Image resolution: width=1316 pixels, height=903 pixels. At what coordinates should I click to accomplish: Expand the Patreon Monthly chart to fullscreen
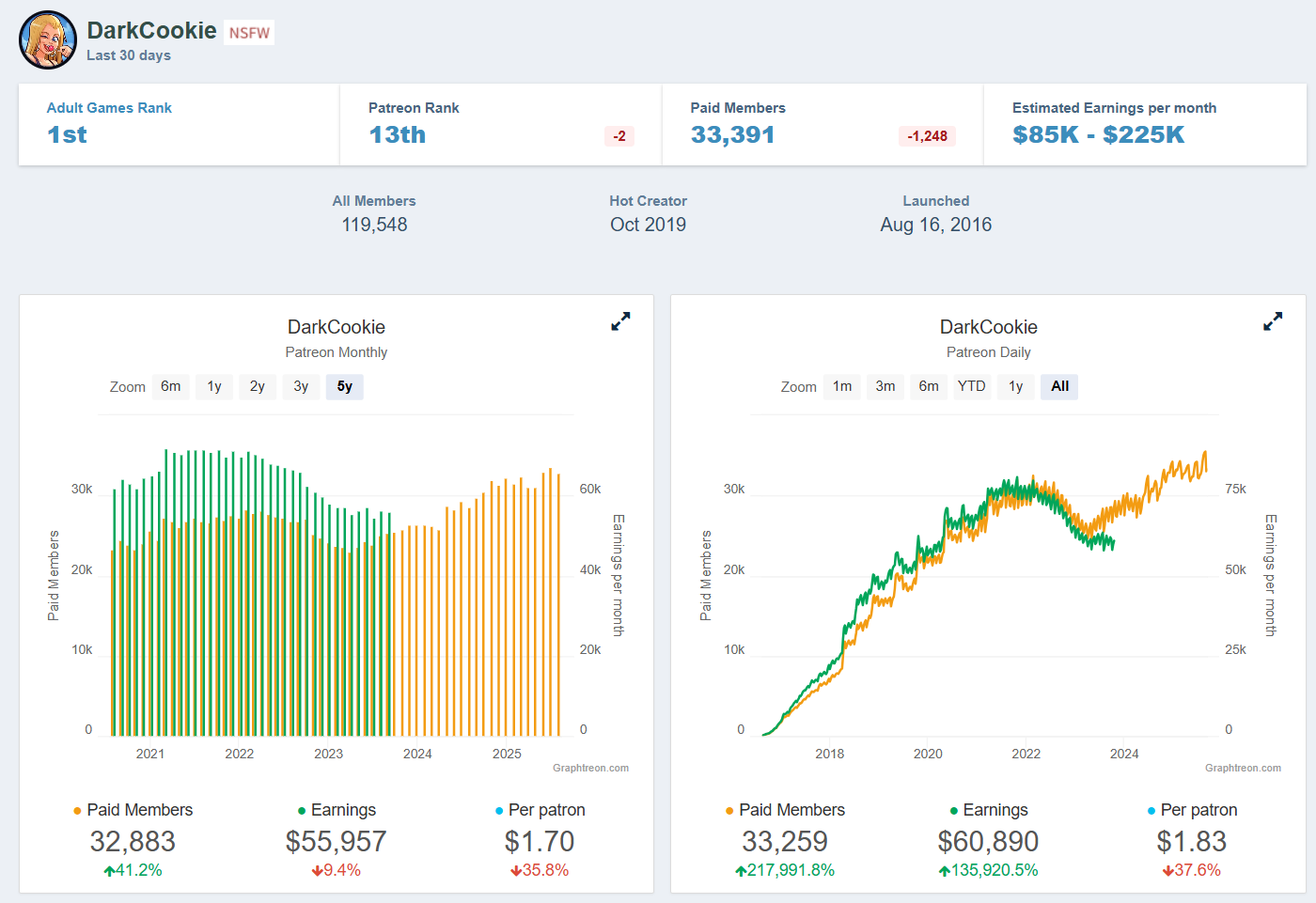click(x=620, y=321)
